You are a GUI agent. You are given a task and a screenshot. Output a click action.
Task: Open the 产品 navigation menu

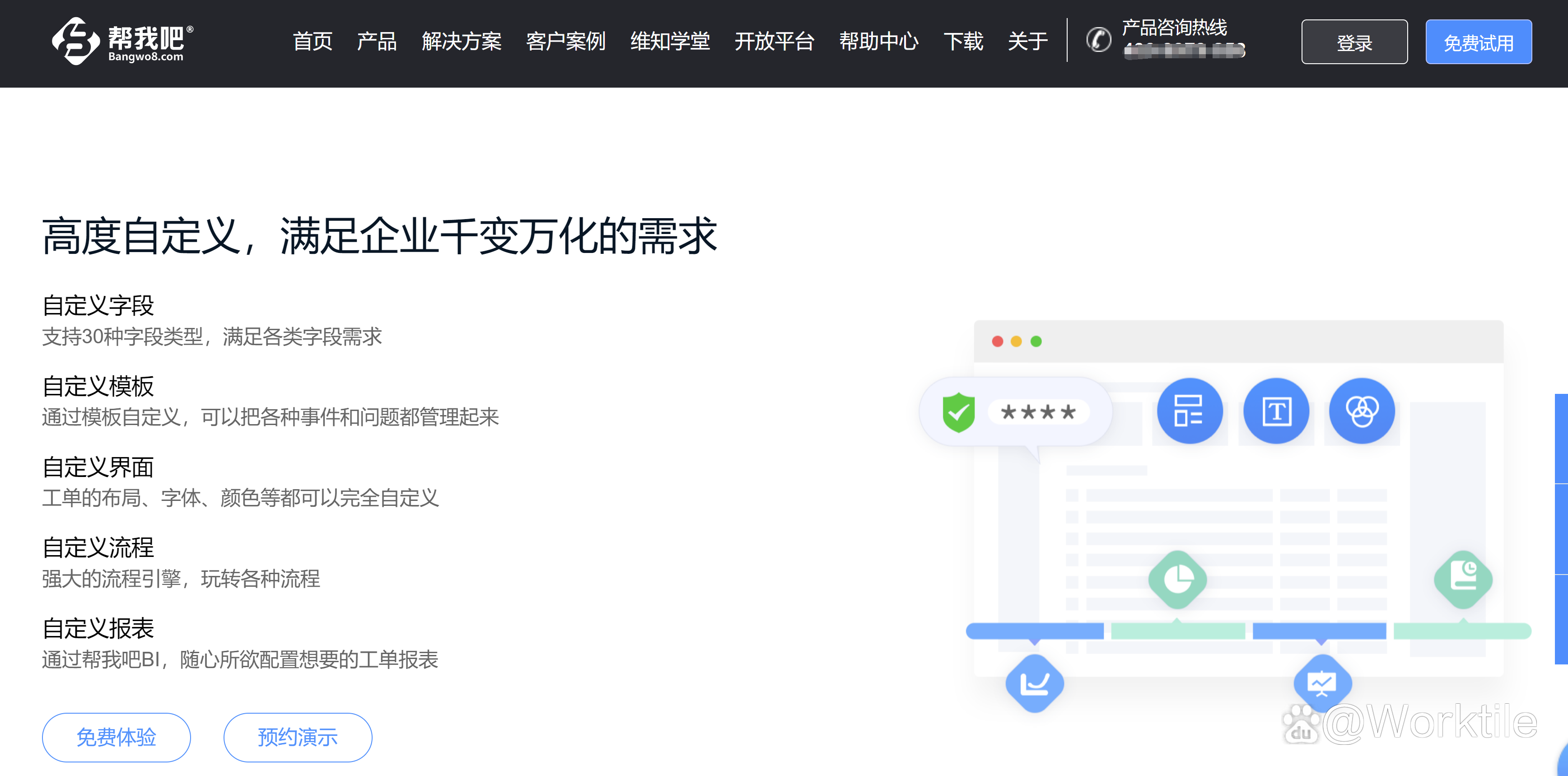(x=376, y=42)
